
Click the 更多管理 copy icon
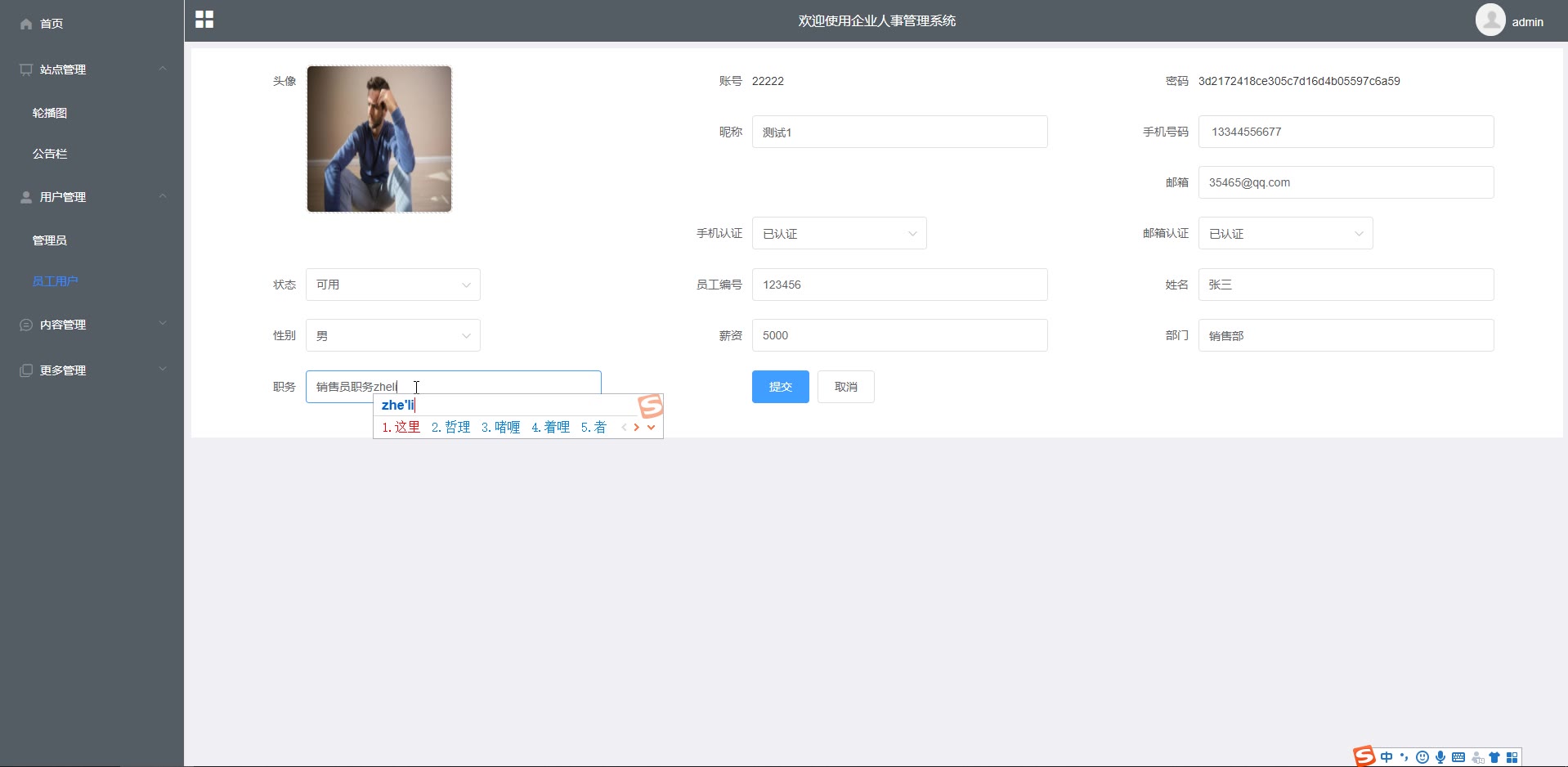(x=26, y=370)
